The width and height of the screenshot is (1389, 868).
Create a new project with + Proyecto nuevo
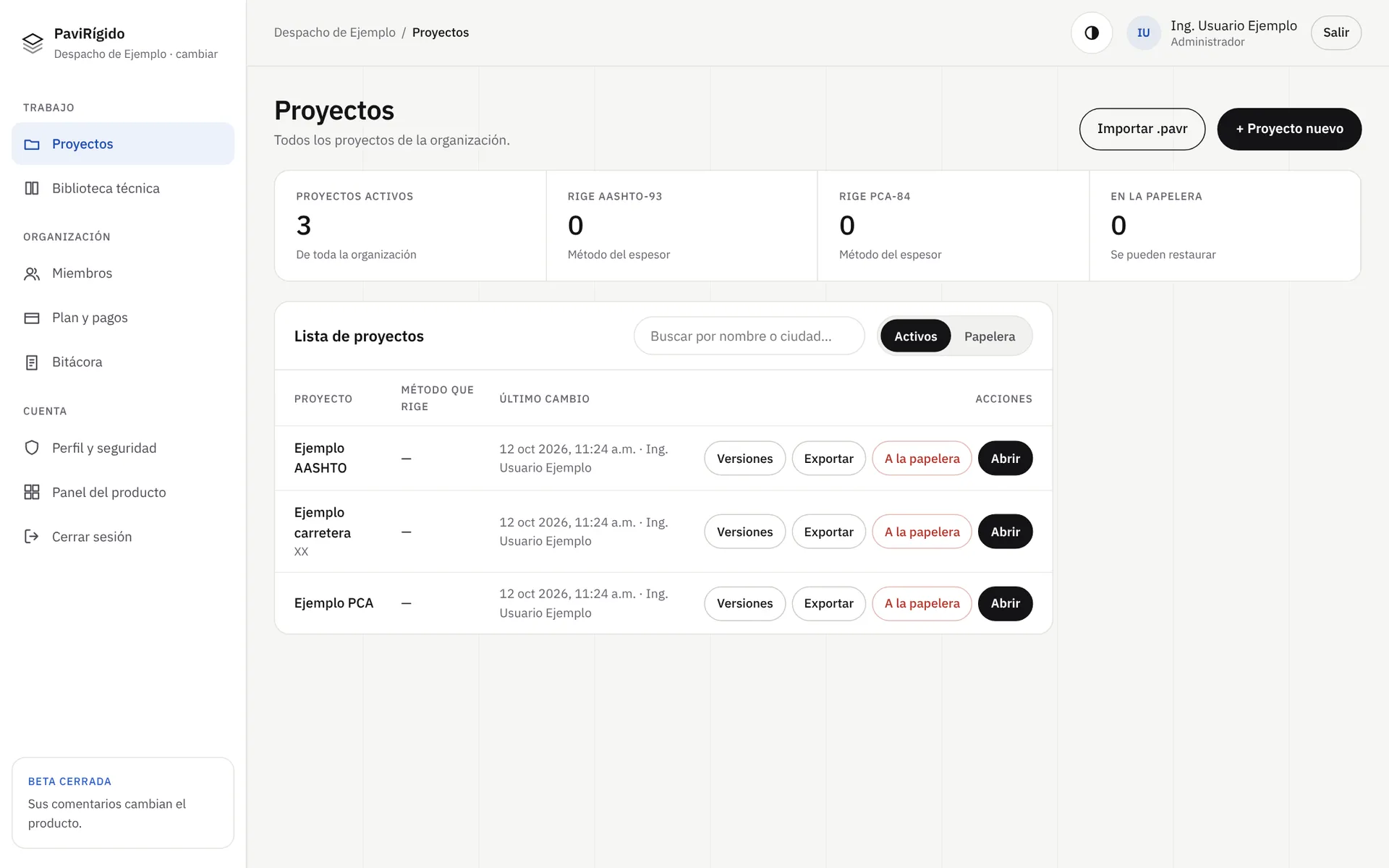click(1289, 129)
